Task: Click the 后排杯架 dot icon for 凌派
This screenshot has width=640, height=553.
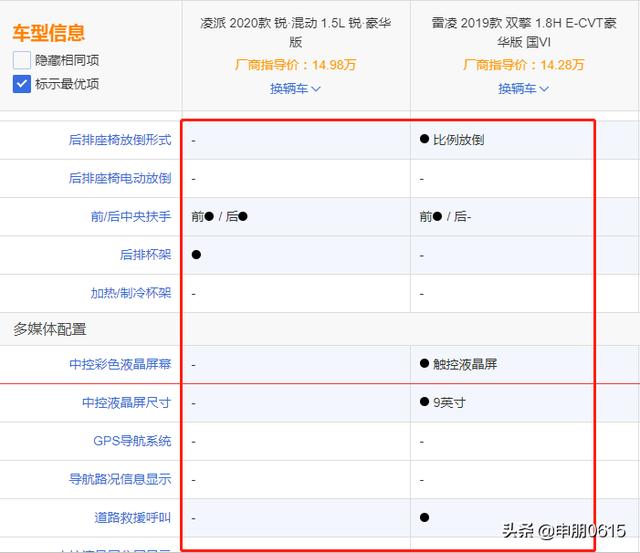Action: click(197, 255)
